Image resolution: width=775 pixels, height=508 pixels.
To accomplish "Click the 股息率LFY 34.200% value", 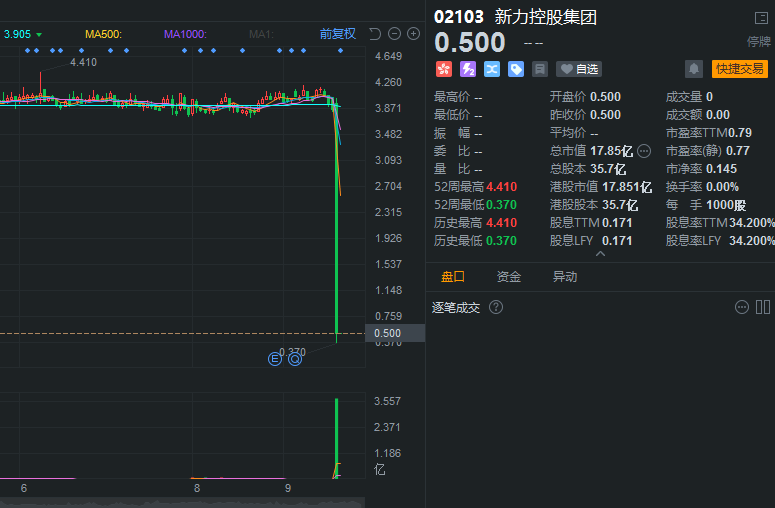I will (x=752, y=241).
